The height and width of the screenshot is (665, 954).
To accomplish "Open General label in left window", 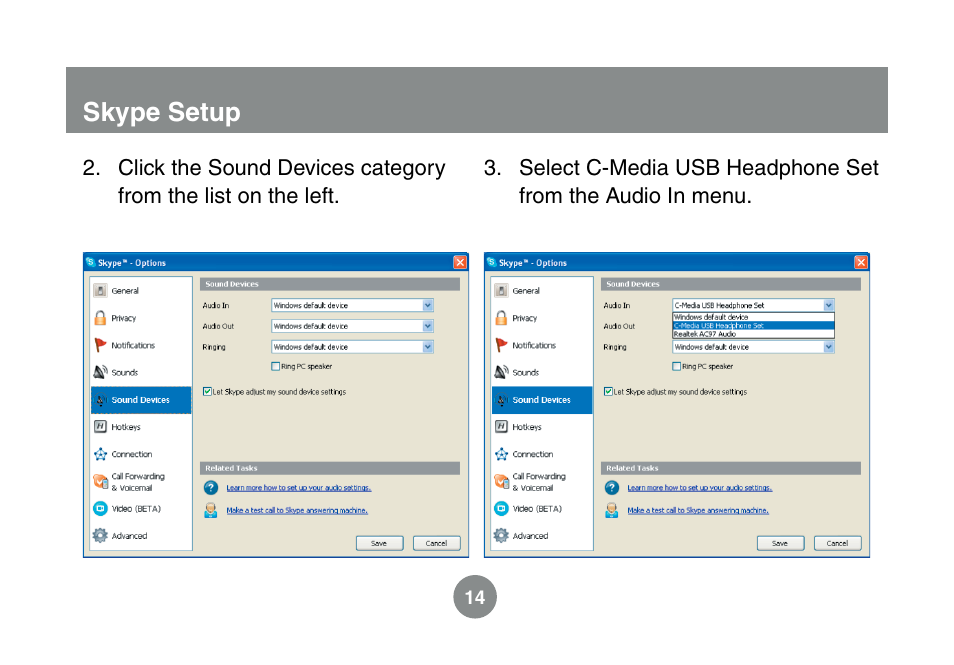I will [125, 291].
